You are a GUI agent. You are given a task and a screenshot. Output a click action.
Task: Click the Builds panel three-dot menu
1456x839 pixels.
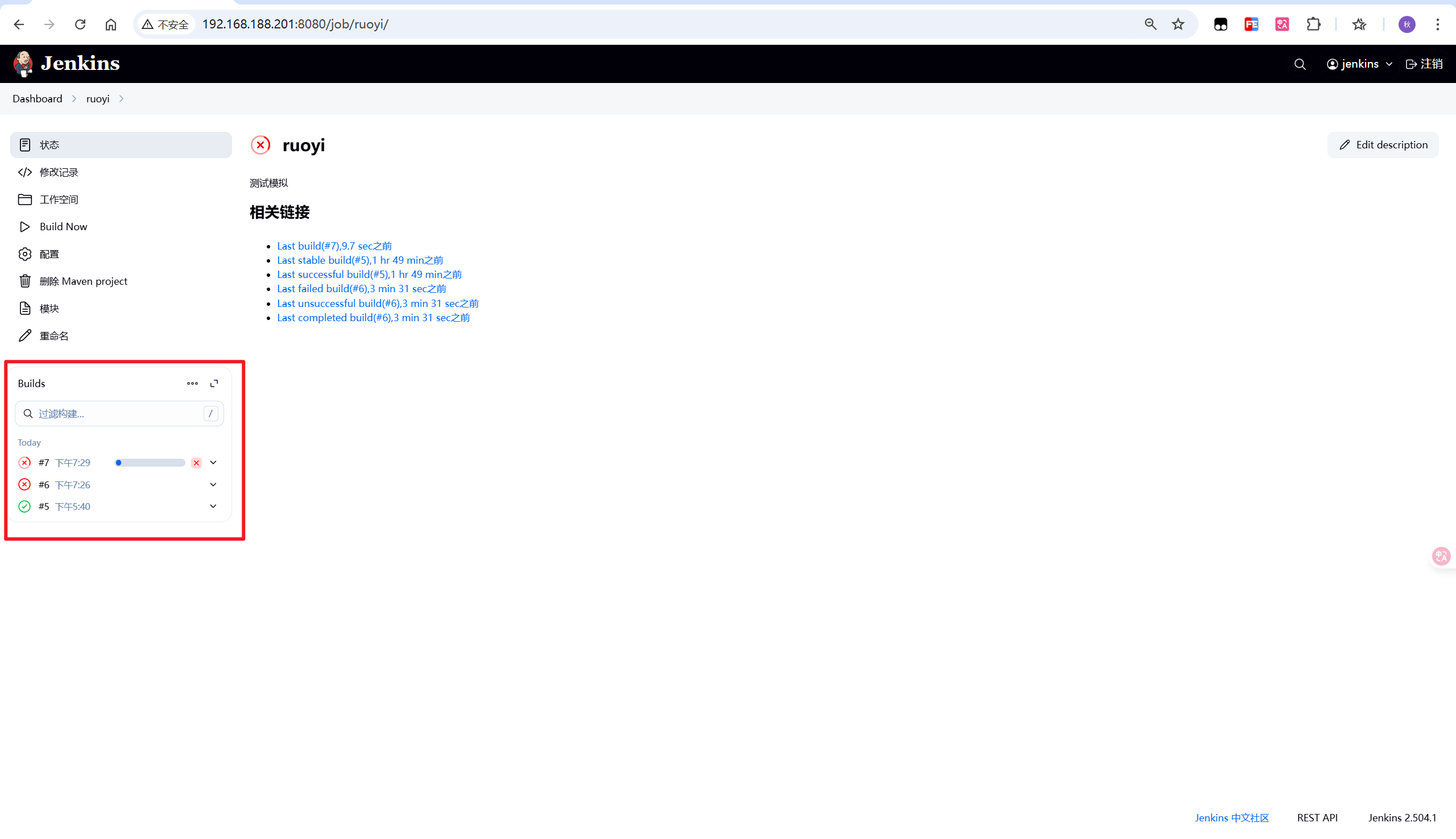[x=192, y=383]
